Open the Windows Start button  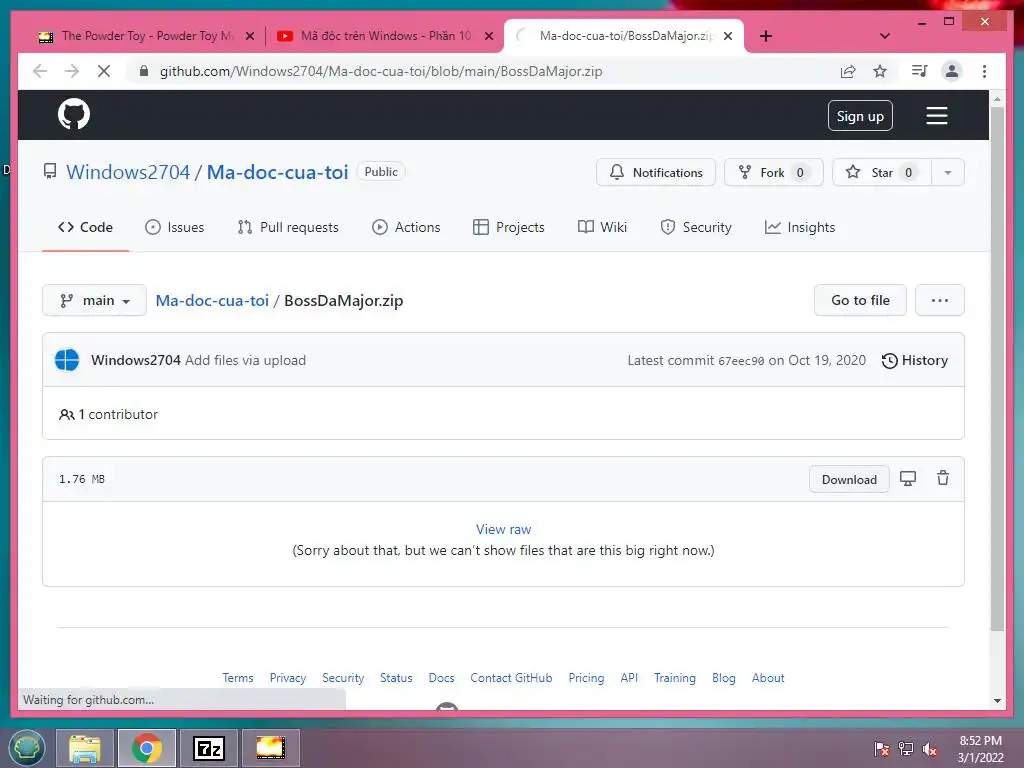(27, 747)
